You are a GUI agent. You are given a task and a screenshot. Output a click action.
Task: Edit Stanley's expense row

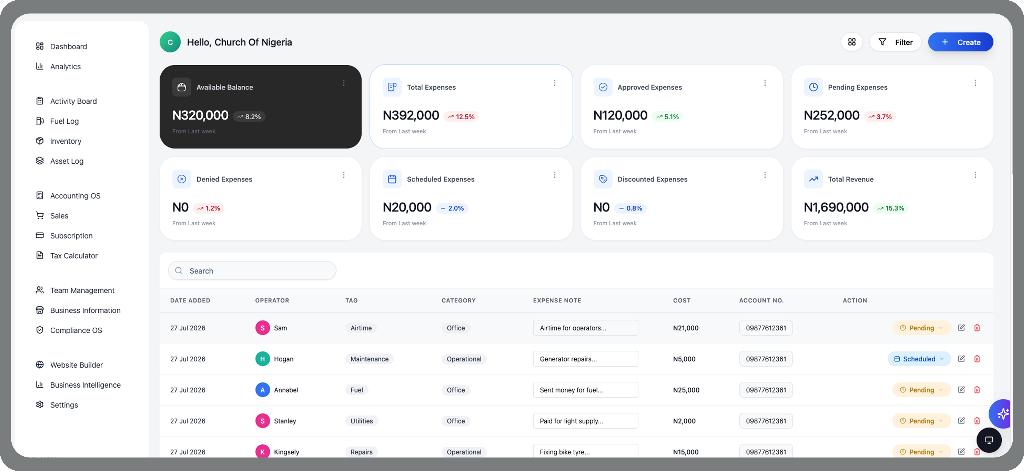point(961,421)
